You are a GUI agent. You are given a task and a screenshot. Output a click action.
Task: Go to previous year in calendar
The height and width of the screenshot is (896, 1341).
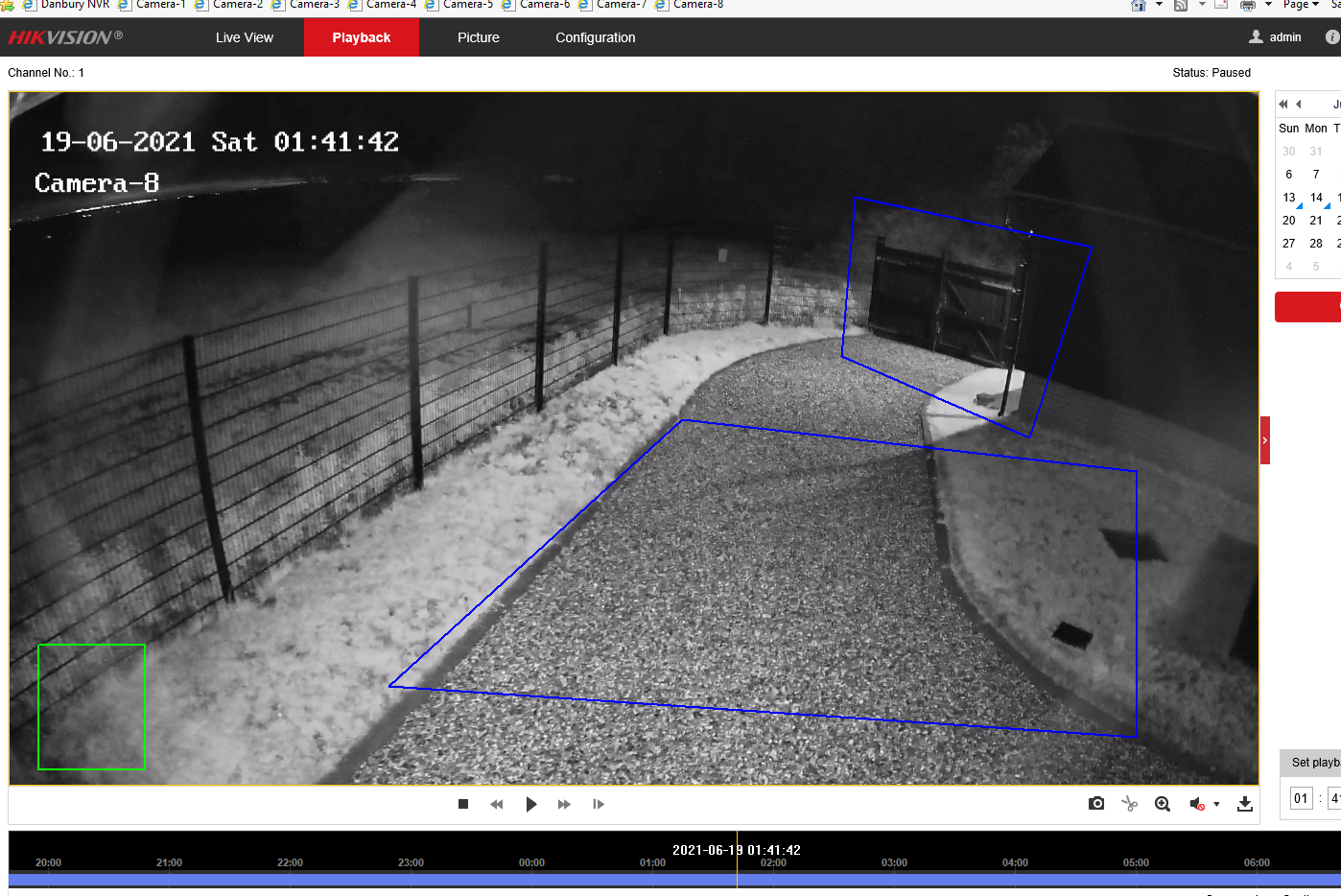click(1283, 104)
